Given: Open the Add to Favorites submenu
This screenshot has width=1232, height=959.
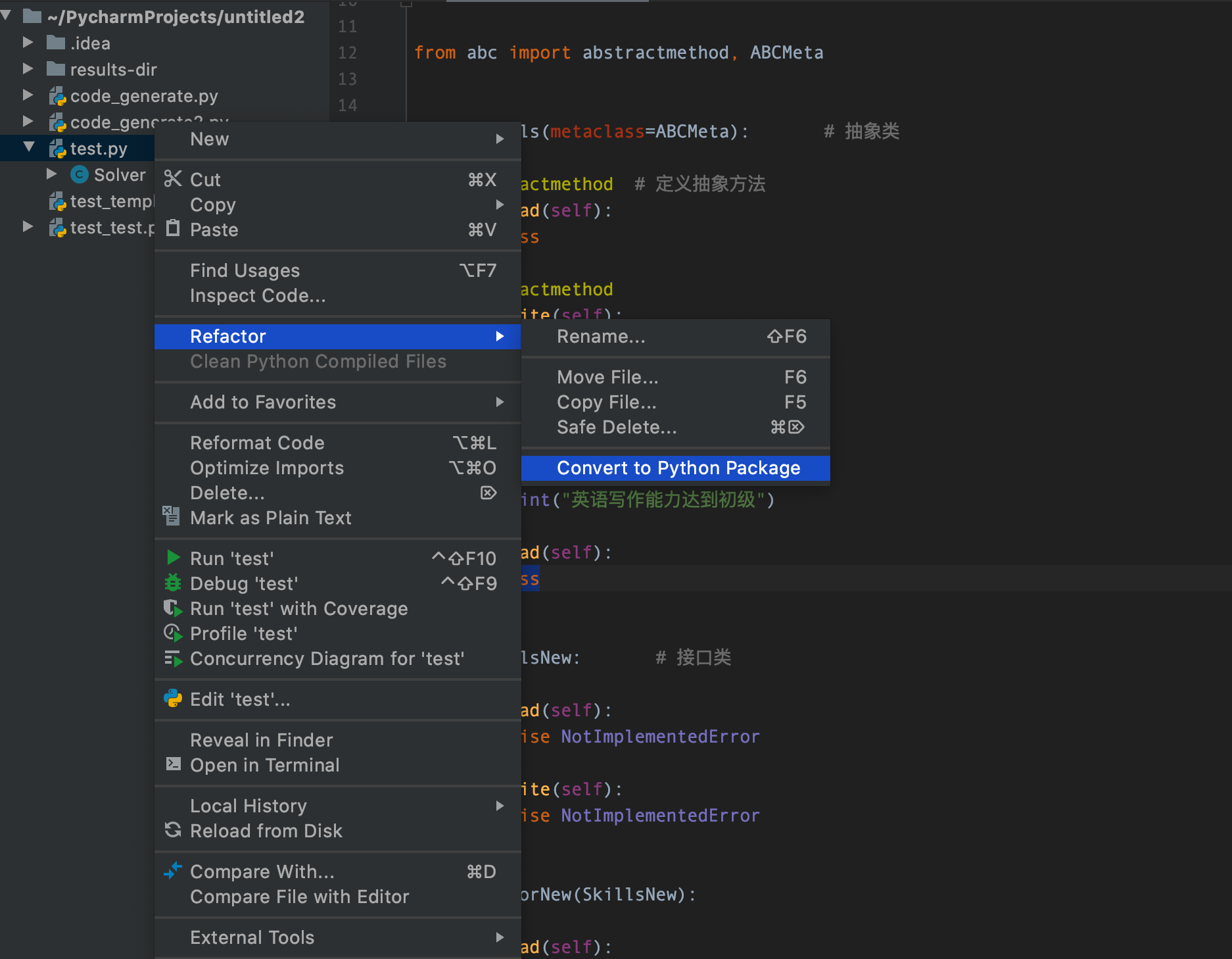Looking at the screenshot, I should 338,402.
